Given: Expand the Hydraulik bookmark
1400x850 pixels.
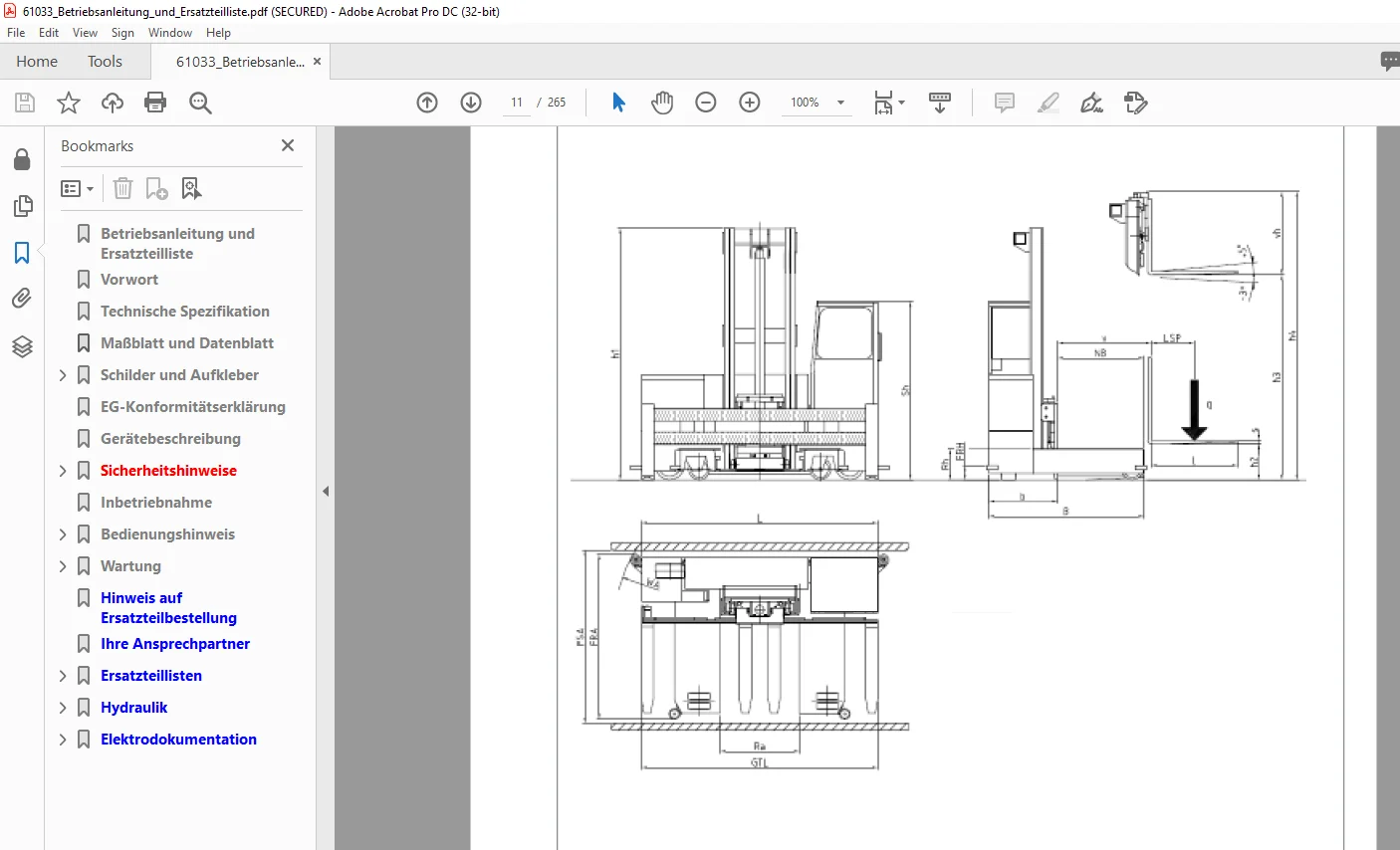Looking at the screenshot, I should click(x=63, y=708).
